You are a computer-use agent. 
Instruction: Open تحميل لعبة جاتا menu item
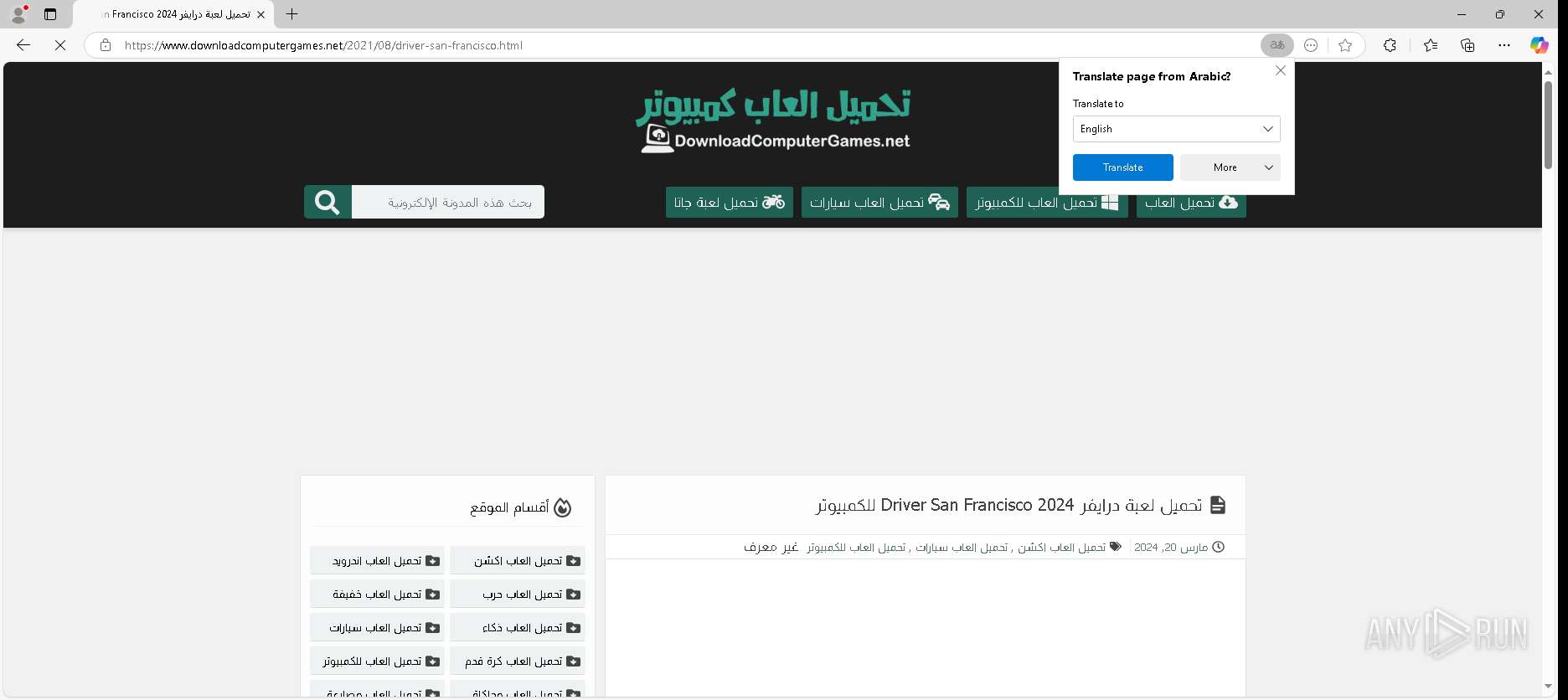[729, 202]
